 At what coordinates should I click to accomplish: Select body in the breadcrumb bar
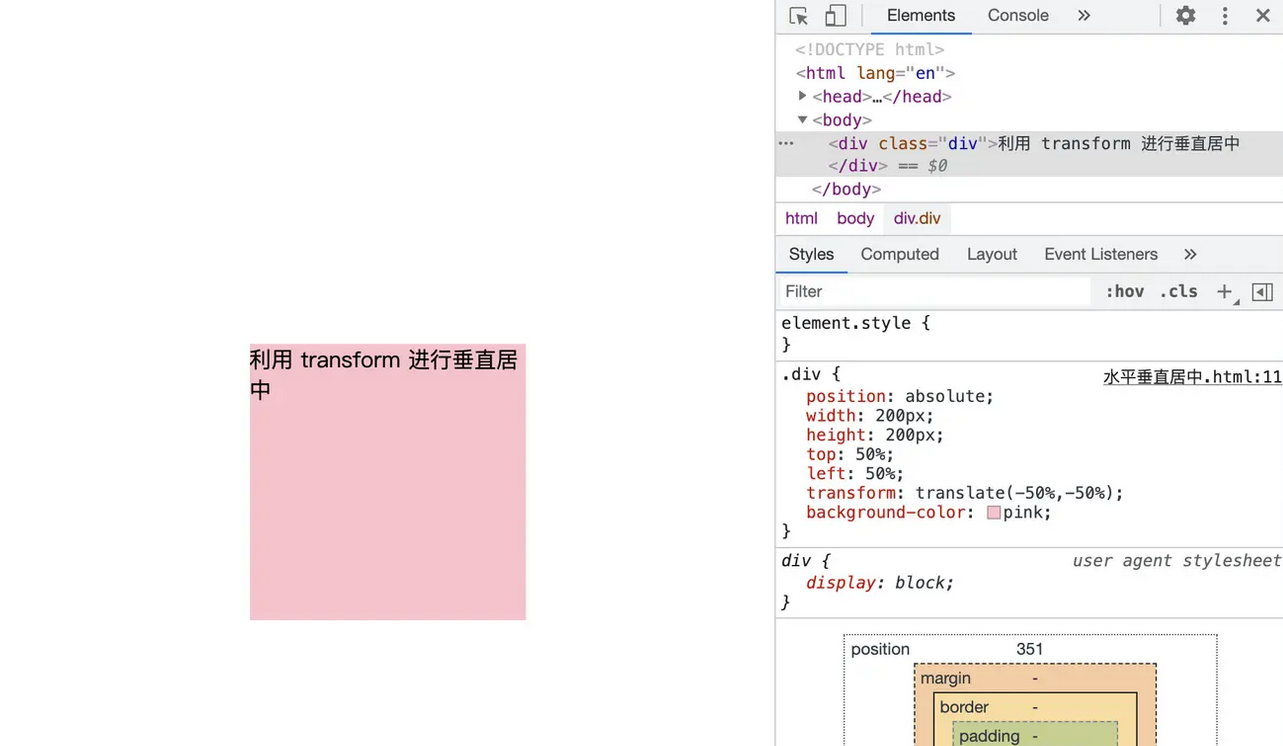click(855, 218)
